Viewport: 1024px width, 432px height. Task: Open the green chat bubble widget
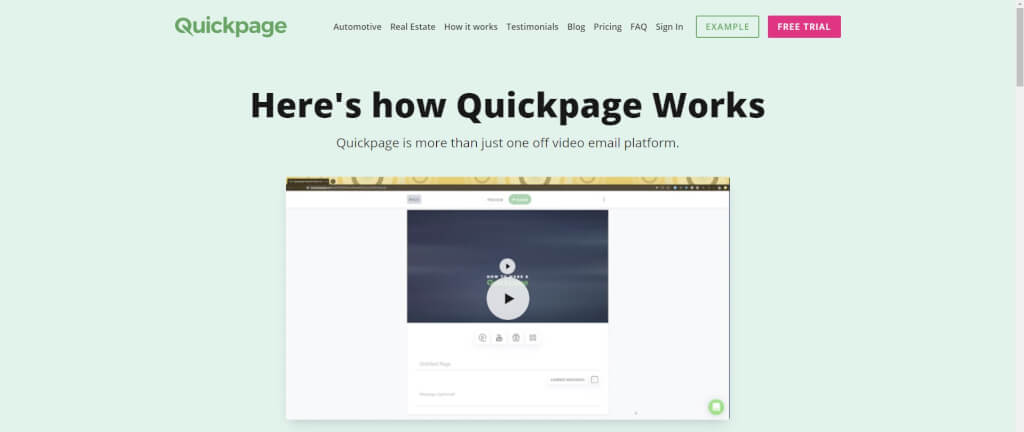pyautogui.click(x=716, y=407)
